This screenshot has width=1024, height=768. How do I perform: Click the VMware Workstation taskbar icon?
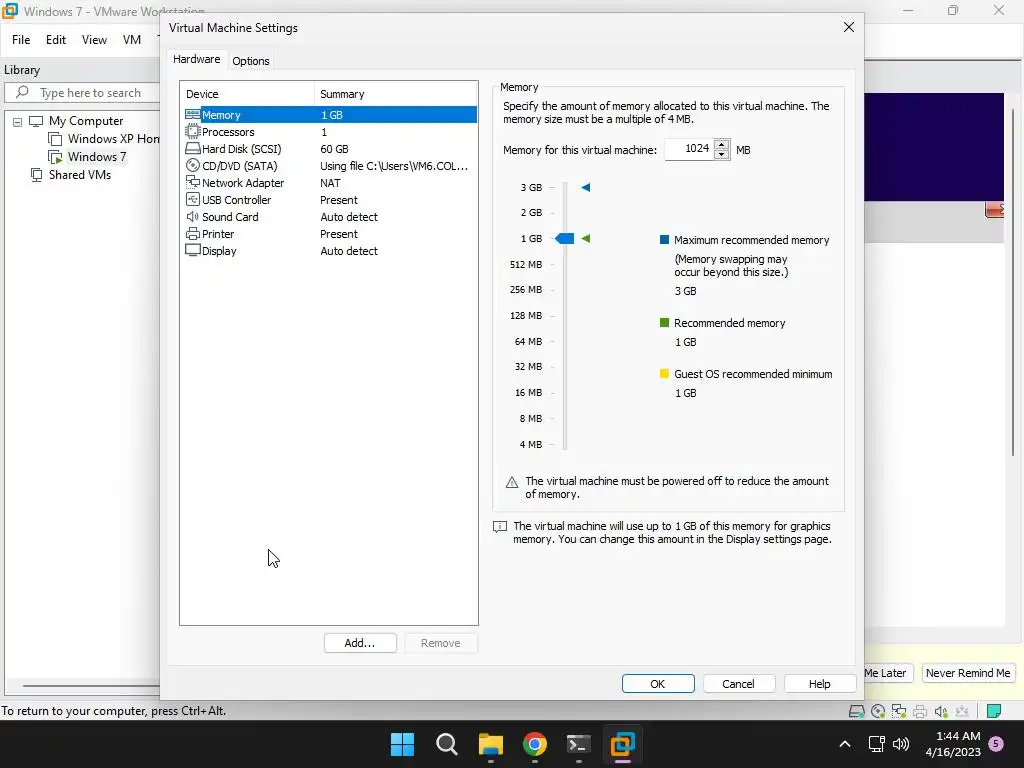[622, 744]
